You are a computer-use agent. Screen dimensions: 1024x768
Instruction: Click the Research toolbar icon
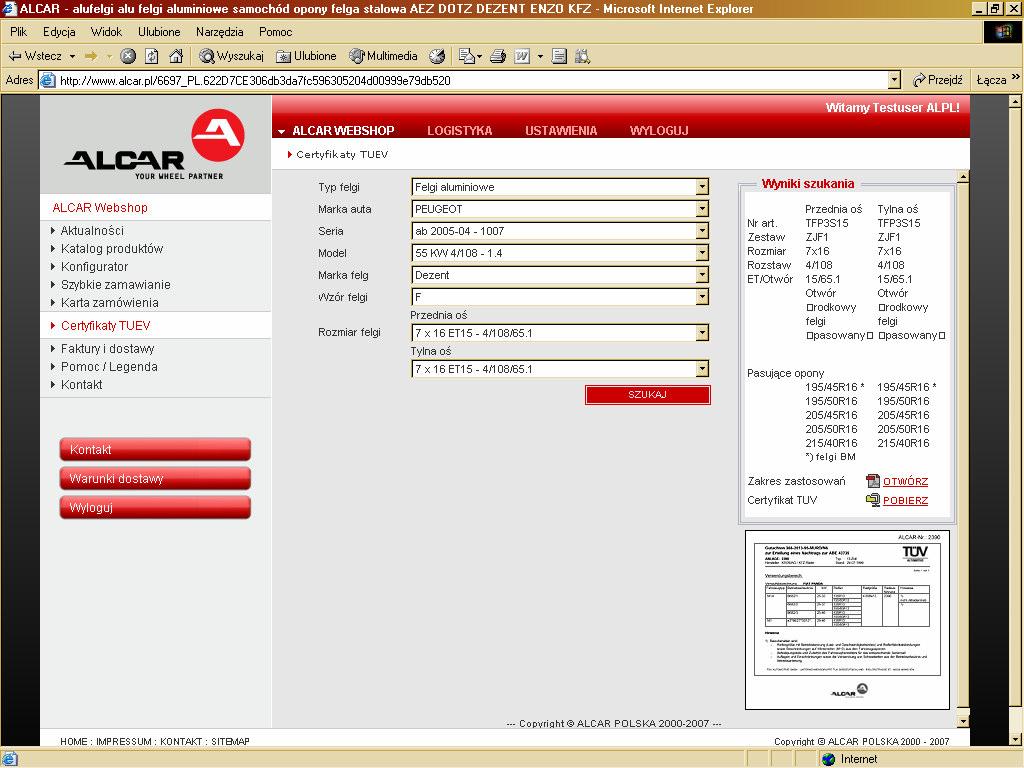583,56
